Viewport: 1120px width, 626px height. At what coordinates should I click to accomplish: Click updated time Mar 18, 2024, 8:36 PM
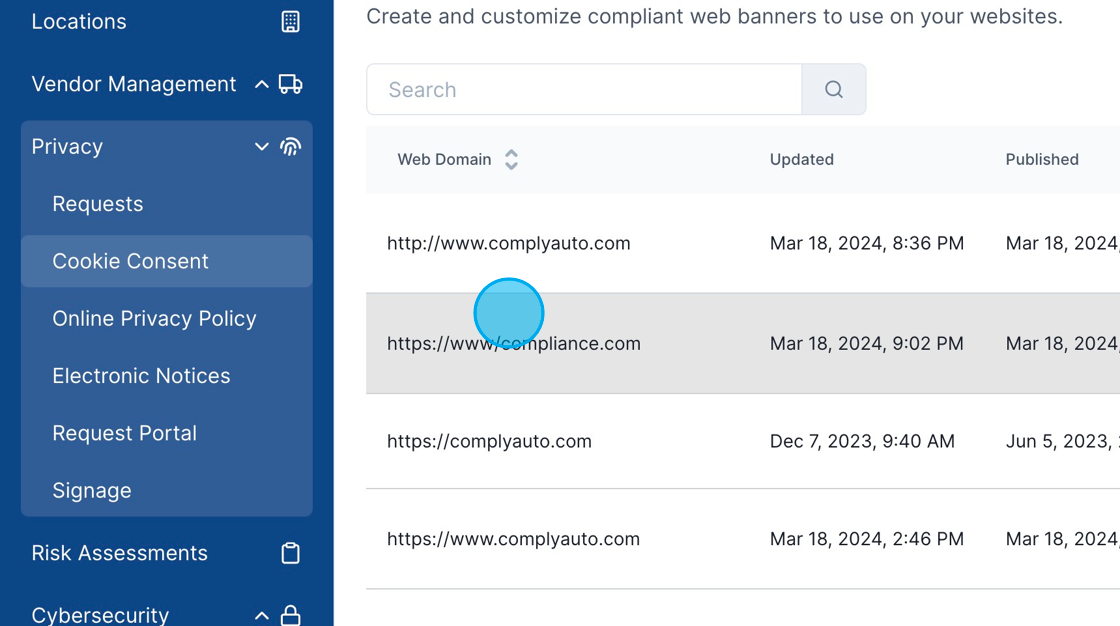click(x=866, y=243)
